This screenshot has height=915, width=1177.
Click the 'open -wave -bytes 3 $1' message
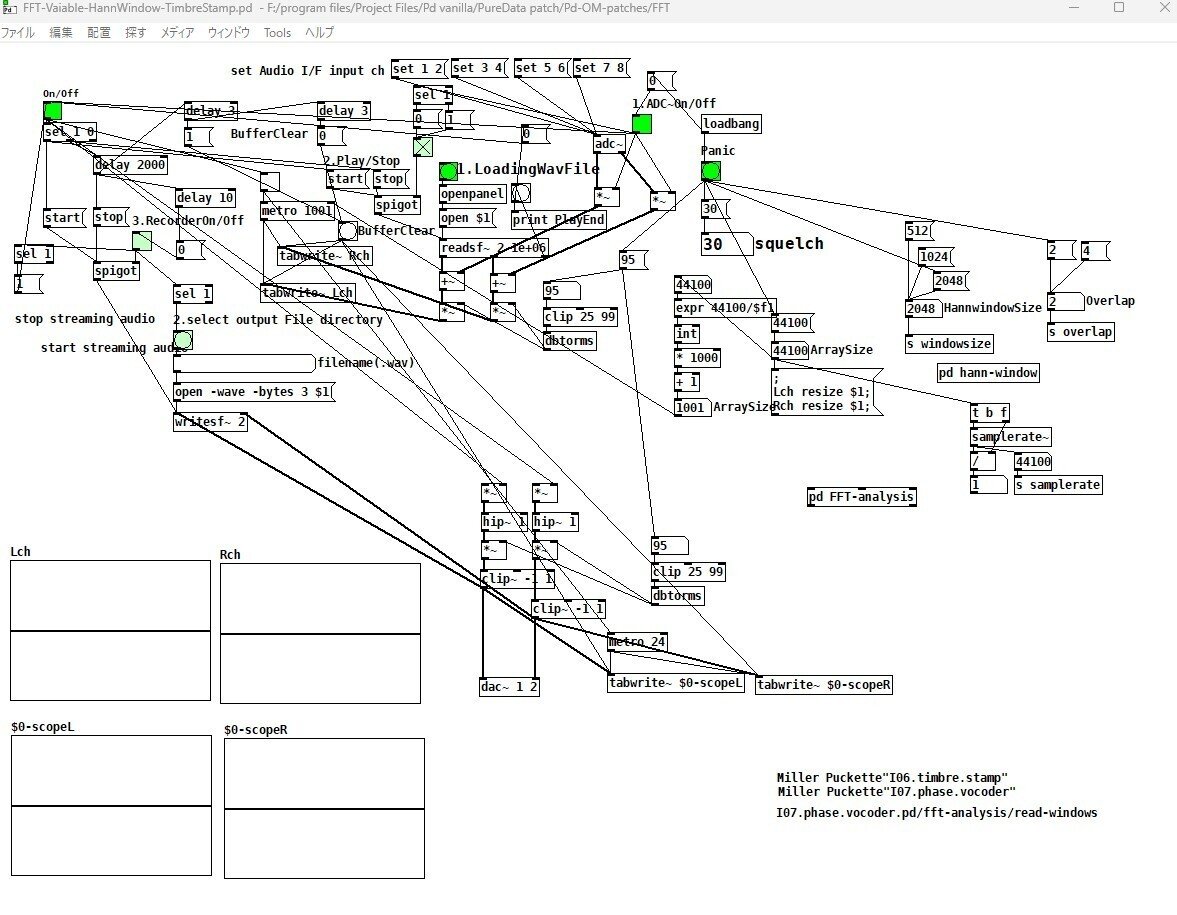[254, 392]
